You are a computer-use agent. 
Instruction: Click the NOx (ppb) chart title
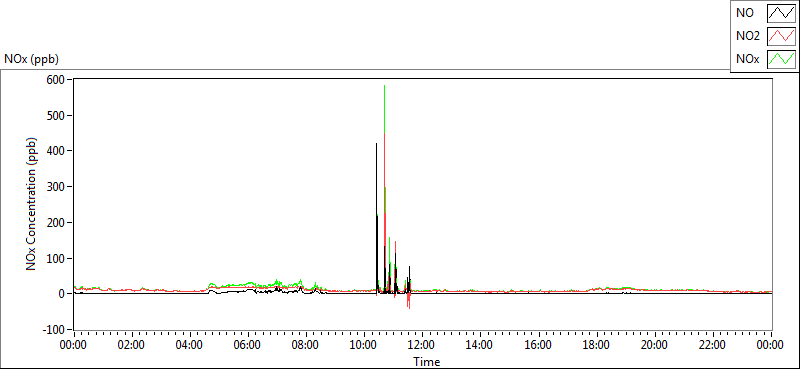[x=32, y=59]
